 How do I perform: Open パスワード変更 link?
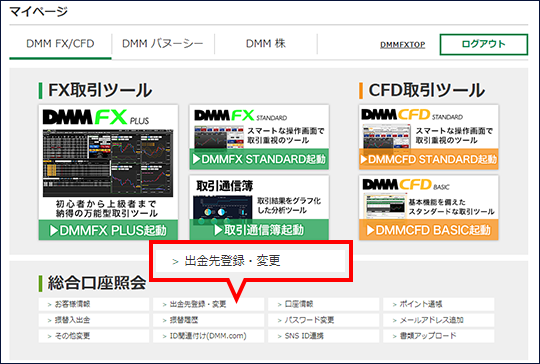pos(323,320)
